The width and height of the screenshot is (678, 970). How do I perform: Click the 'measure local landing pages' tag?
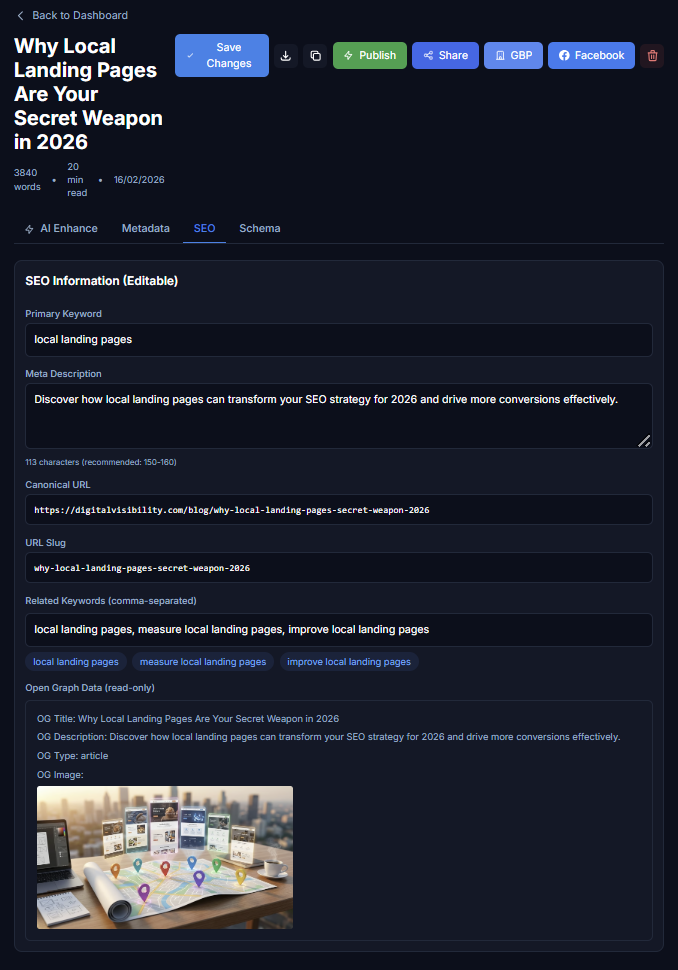(203, 662)
